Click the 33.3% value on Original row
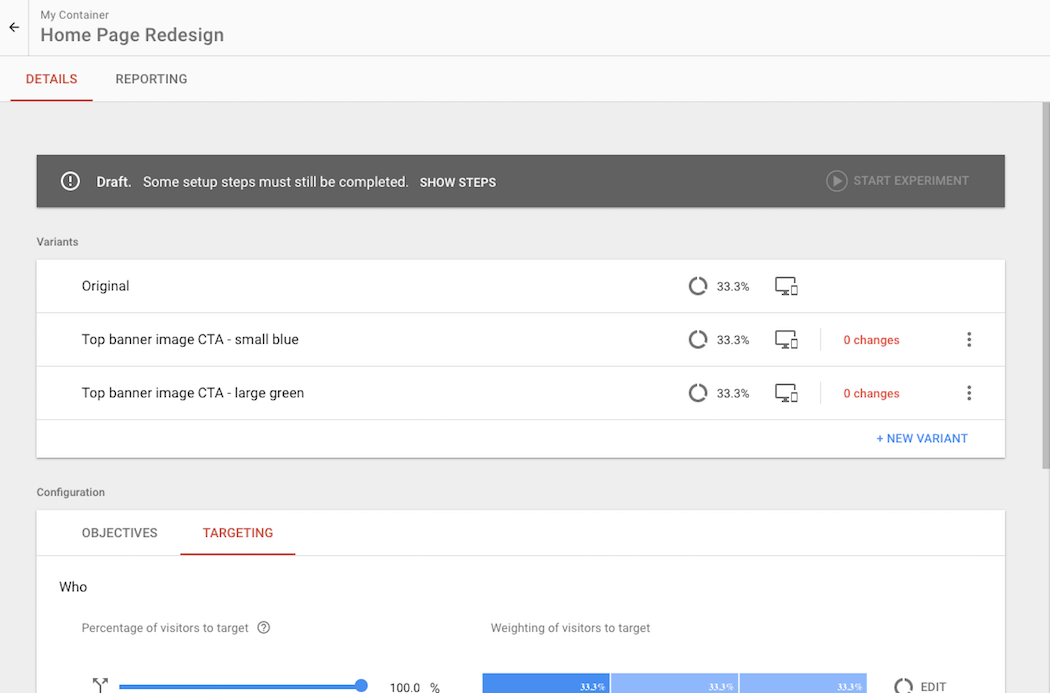Viewport: 1050px width, 693px height. [x=733, y=287]
